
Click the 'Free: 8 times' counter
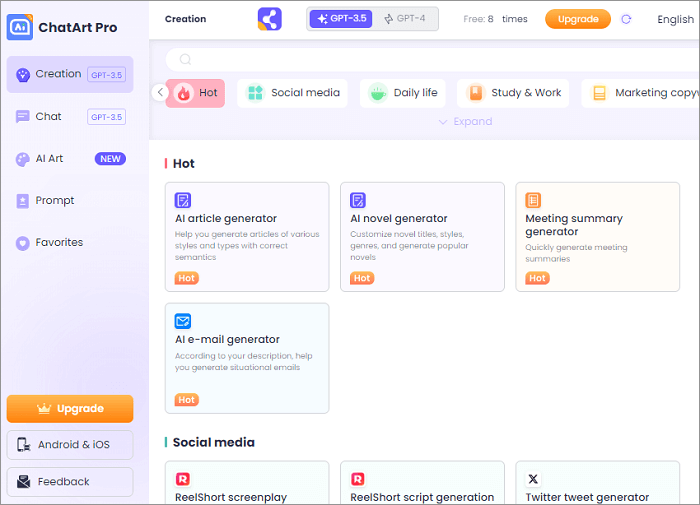point(495,19)
